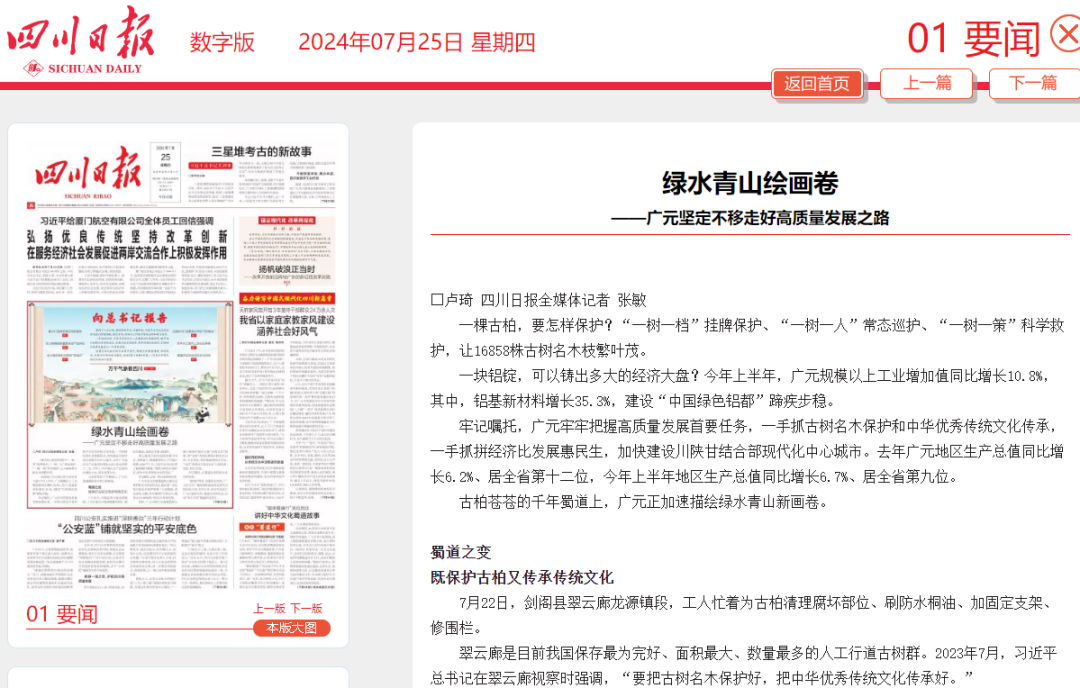
Task: Click subheading 既保护古柏又传承传统文化
Action: 521,577
